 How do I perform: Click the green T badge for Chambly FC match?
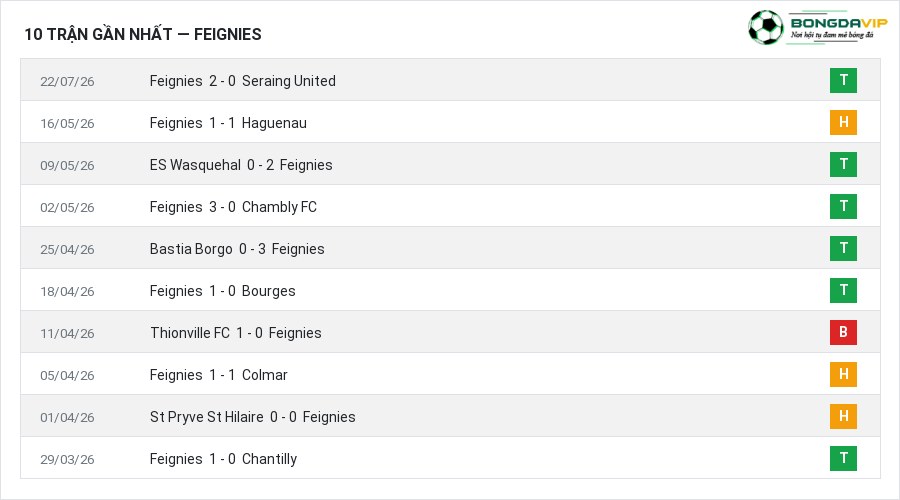pyautogui.click(x=843, y=206)
